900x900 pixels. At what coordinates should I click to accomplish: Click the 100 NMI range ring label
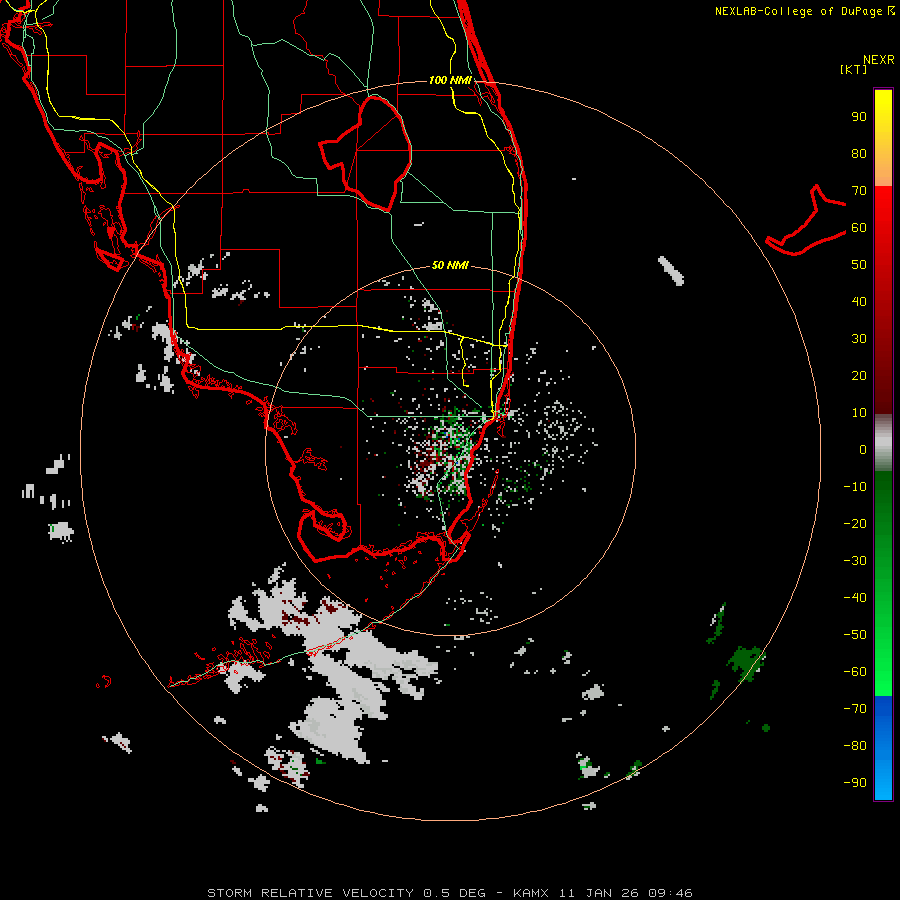(x=450, y=80)
